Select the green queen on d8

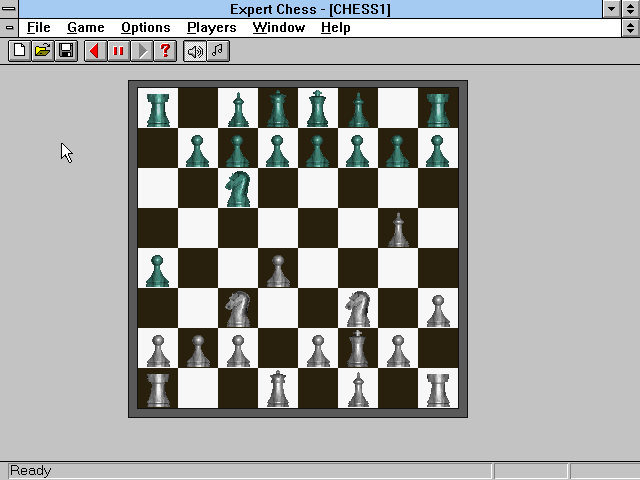pos(278,108)
